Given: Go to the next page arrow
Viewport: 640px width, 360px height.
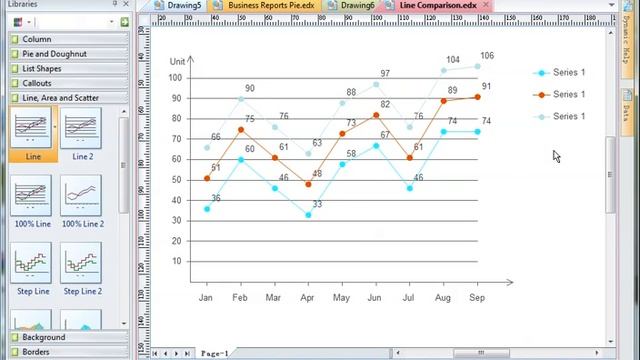Looking at the screenshot, I should 176,353.
